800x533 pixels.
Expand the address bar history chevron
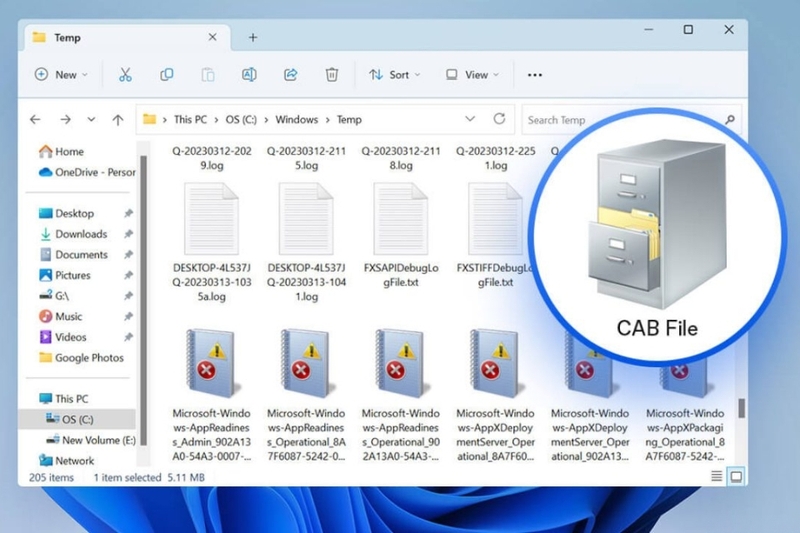click(x=470, y=119)
